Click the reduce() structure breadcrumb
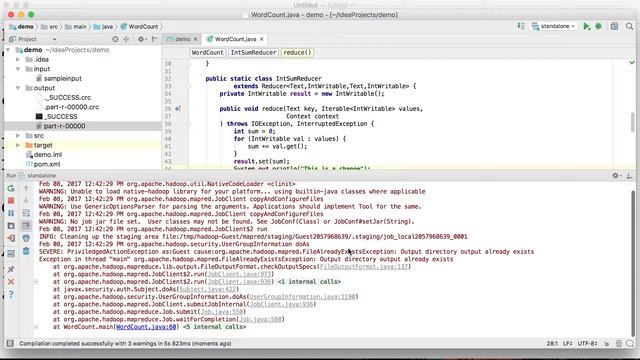Viewport: 640px width, 360px height. click(x=297, y=53)
